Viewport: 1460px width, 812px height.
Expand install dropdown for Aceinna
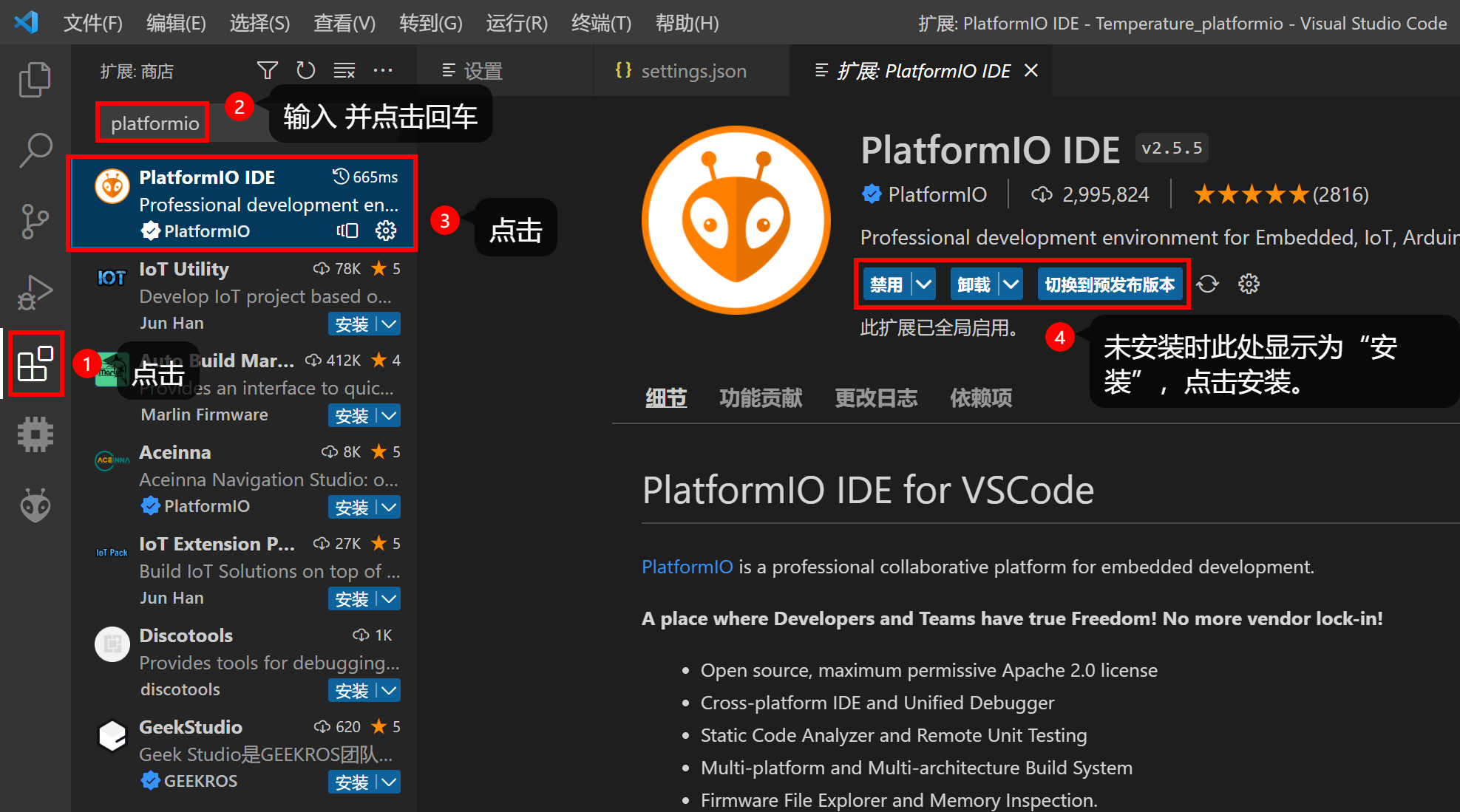tap(389, 508)
